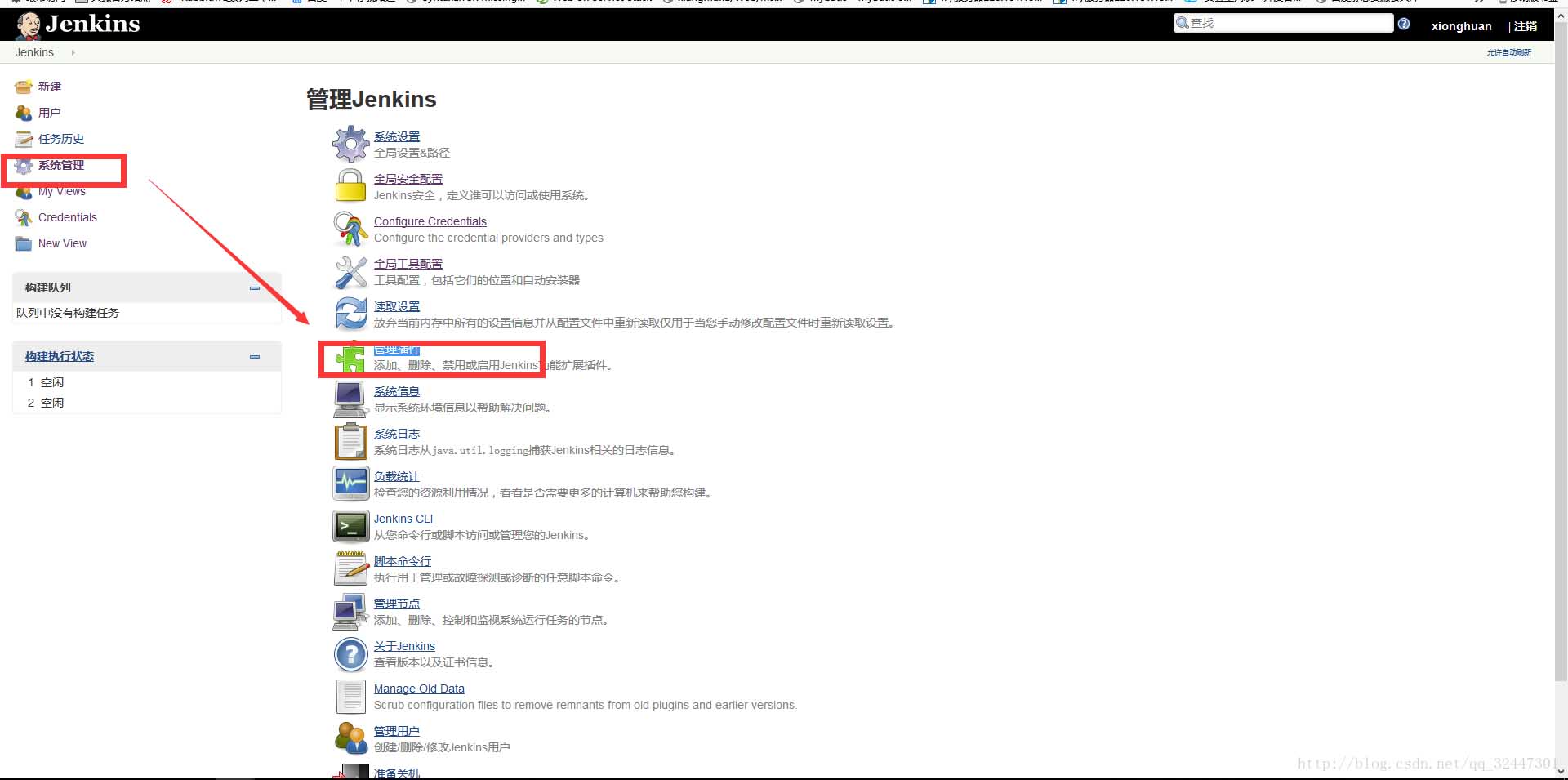Collapse the 构建队列 panel
This screenshot has height=780, width=1568.
point(255,287)
